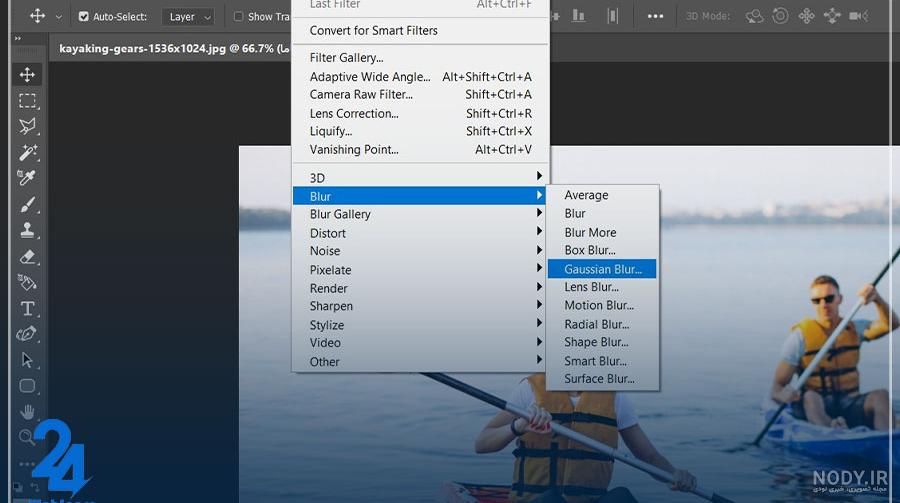Choose Motion Blur option
The width and height of the screenshot is (900, 503).
click(602, 305)
